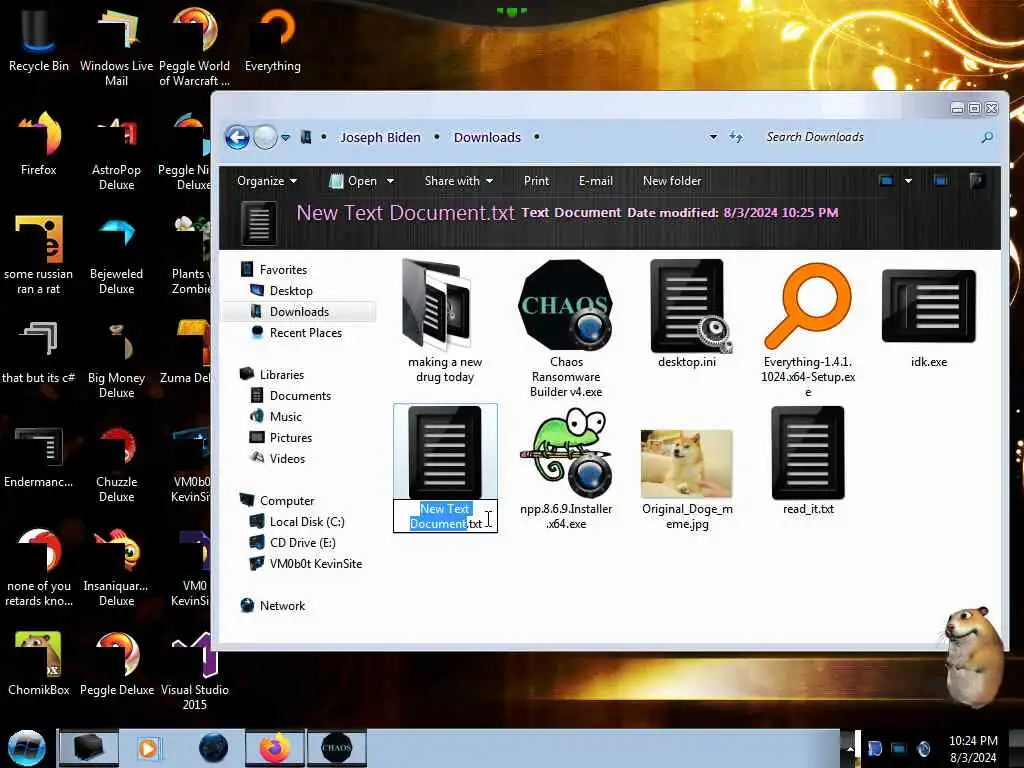The width and height of the screenshot is (1024, 768).
Task: Click the Recycle Bin desktop icon
Action: (x=39, y=38)
